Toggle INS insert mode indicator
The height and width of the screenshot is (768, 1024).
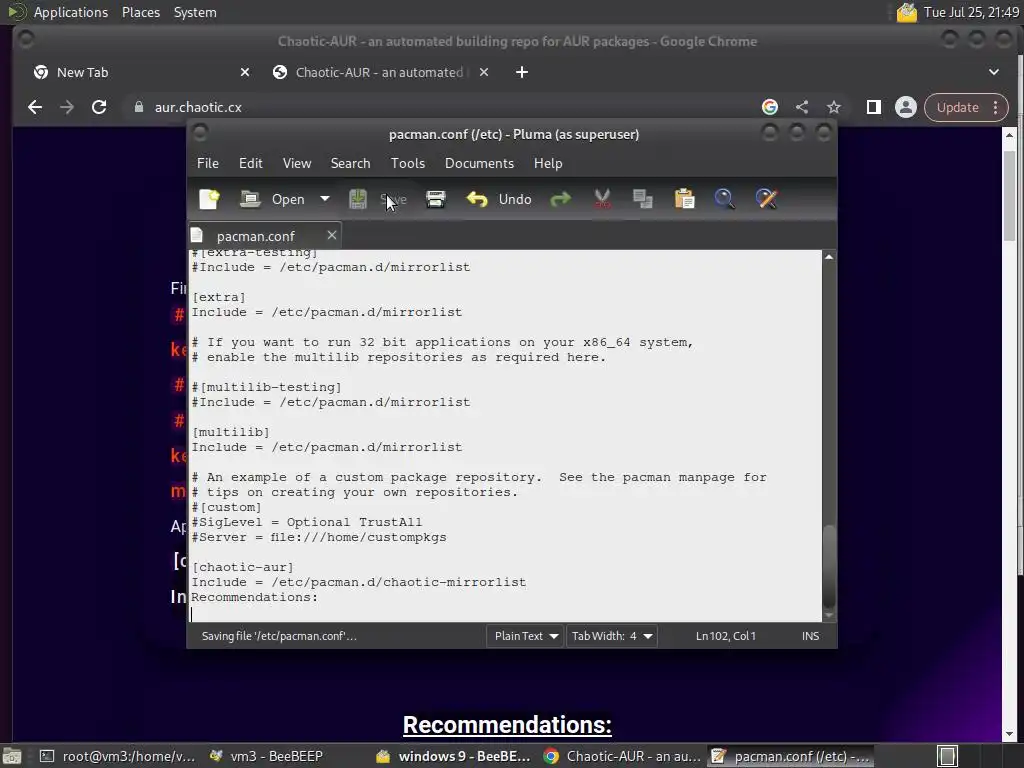tap(810, 636)
